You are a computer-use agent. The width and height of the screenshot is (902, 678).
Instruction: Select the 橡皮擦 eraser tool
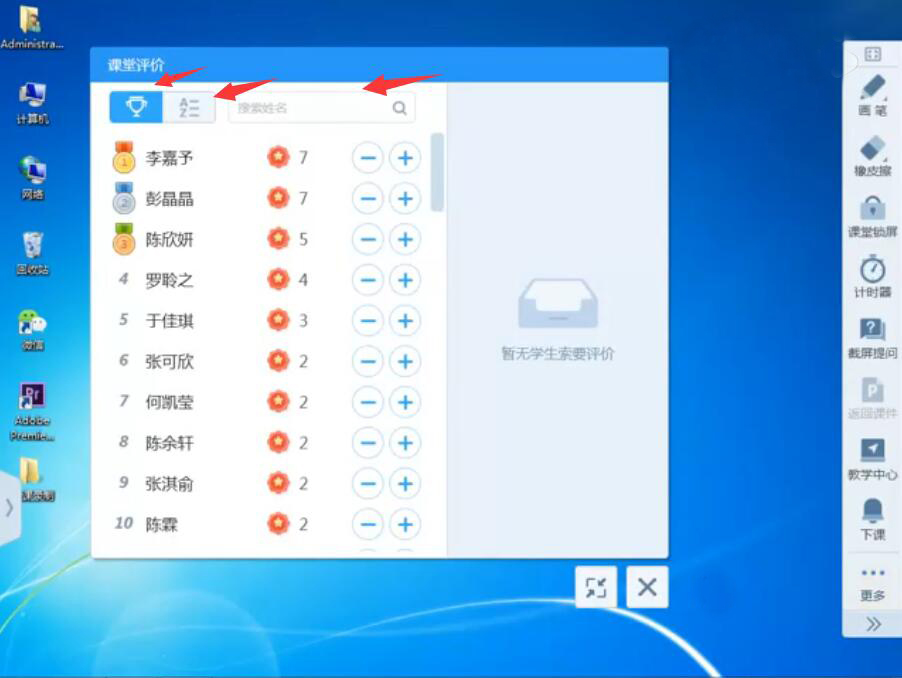coord(873,156)
